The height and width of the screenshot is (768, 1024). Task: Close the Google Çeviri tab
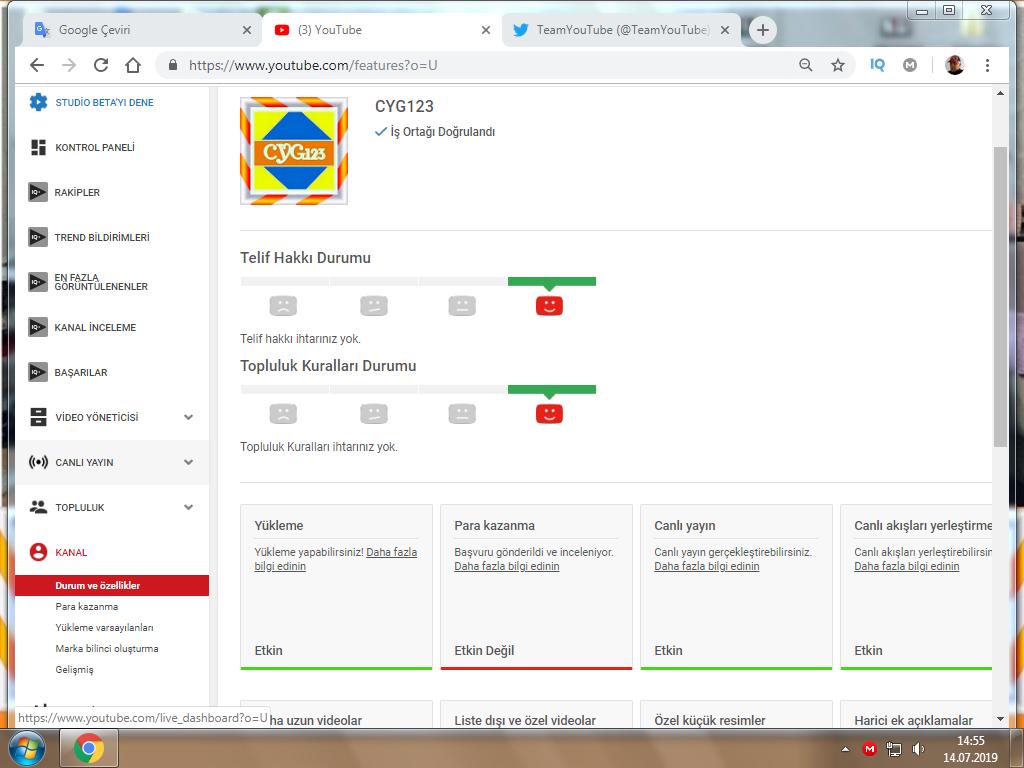247,30
